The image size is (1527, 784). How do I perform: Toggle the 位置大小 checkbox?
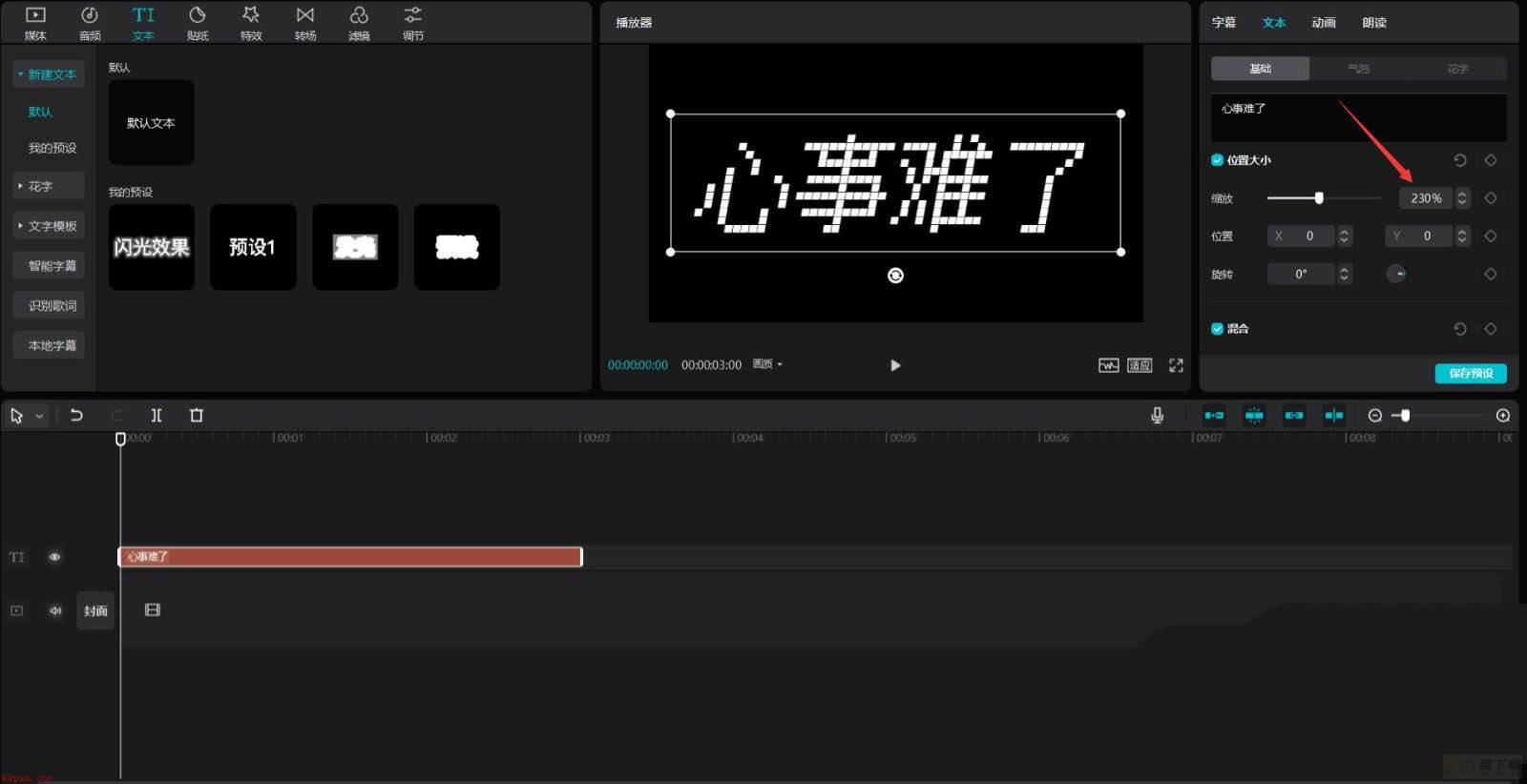coord(1217,160)
